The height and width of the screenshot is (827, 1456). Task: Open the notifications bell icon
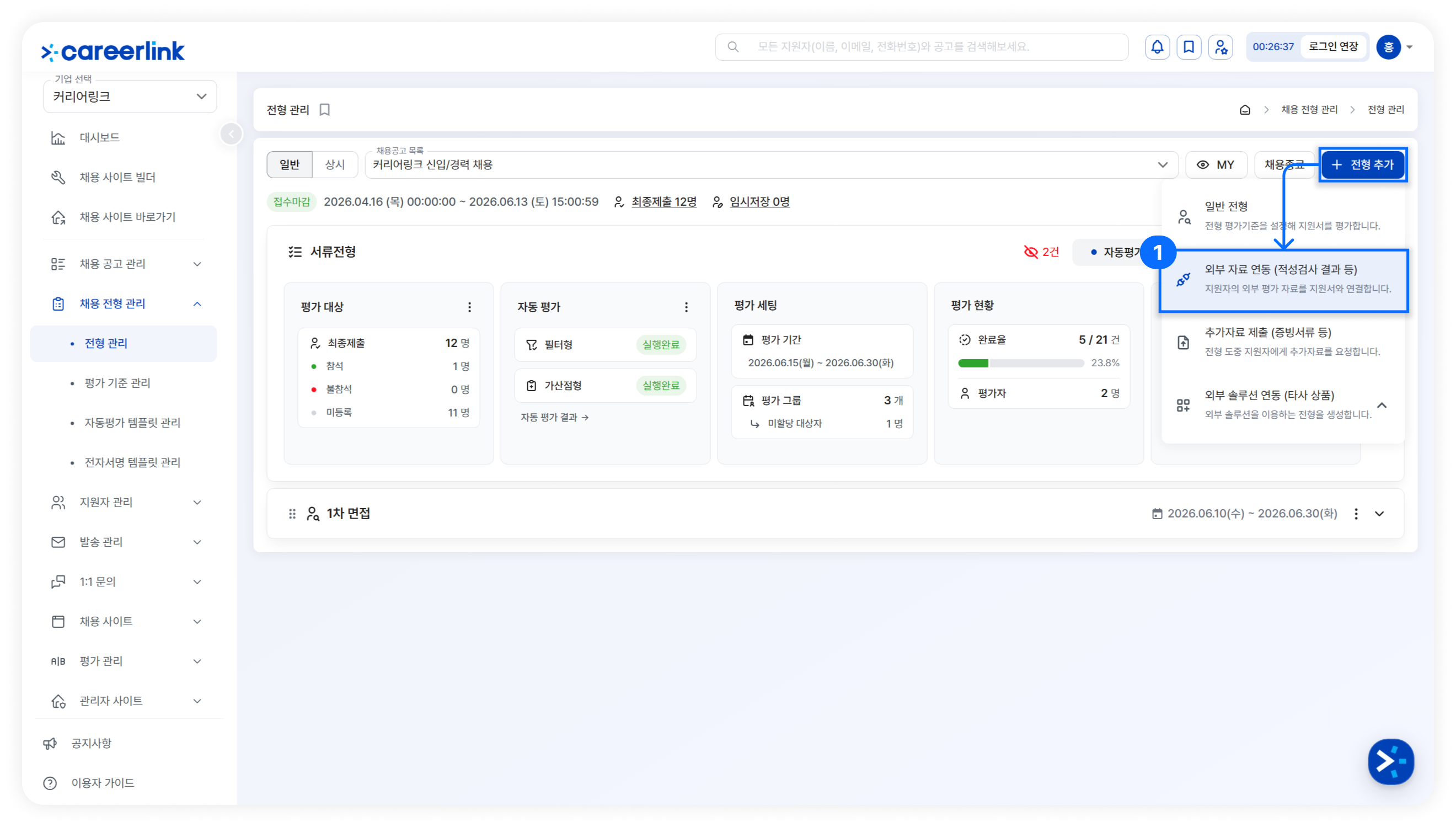[1157, 46]
